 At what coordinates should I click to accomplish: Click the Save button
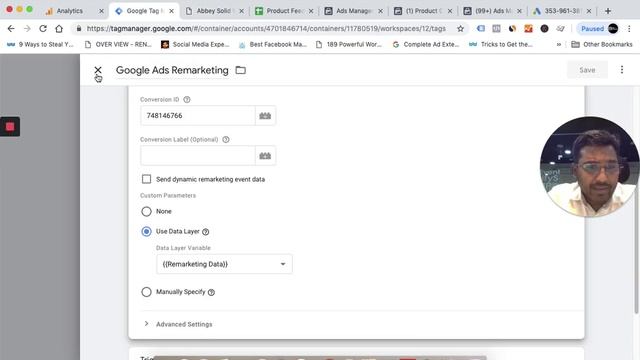coord(587,70)
